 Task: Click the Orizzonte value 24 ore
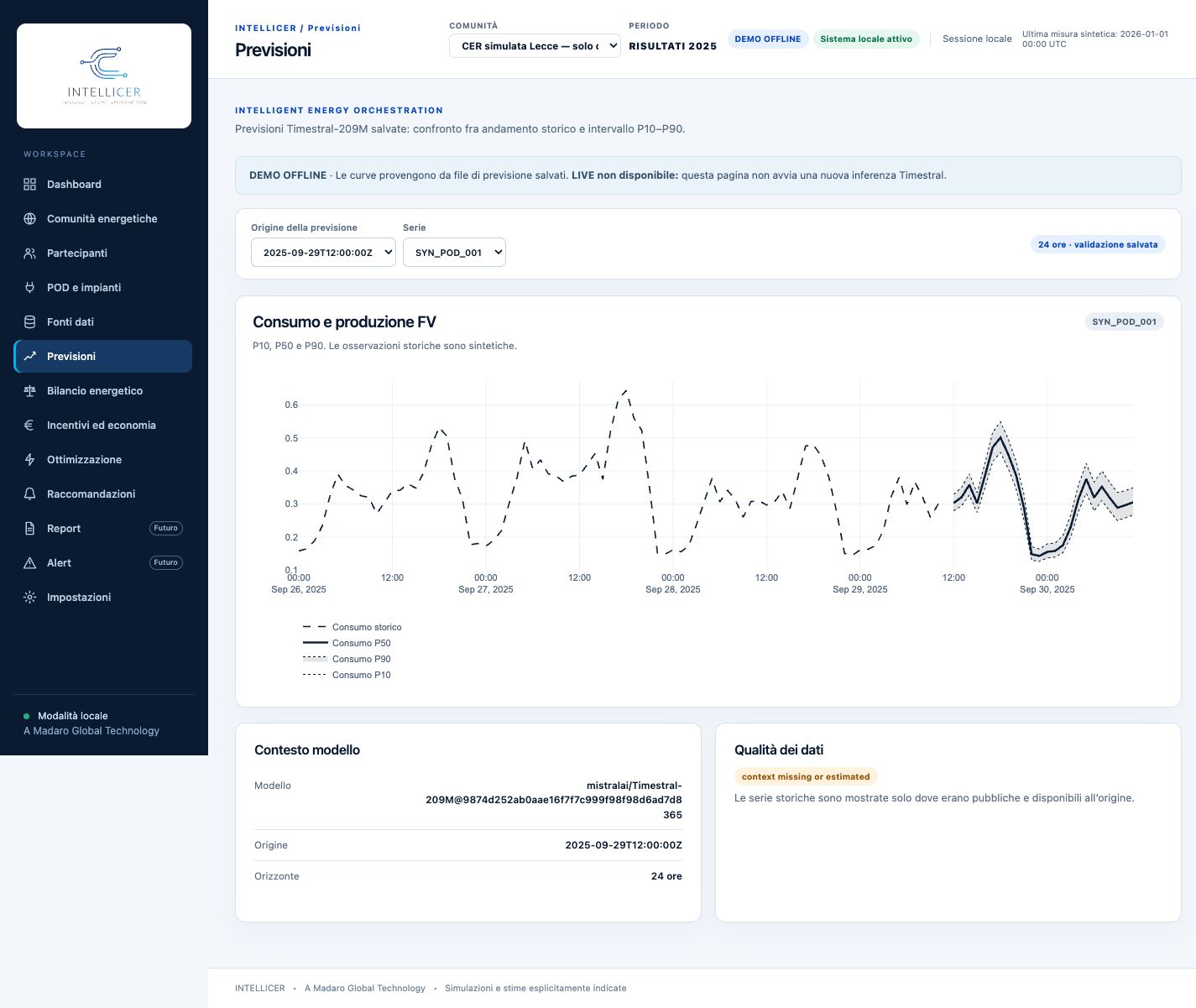[666, 876]
